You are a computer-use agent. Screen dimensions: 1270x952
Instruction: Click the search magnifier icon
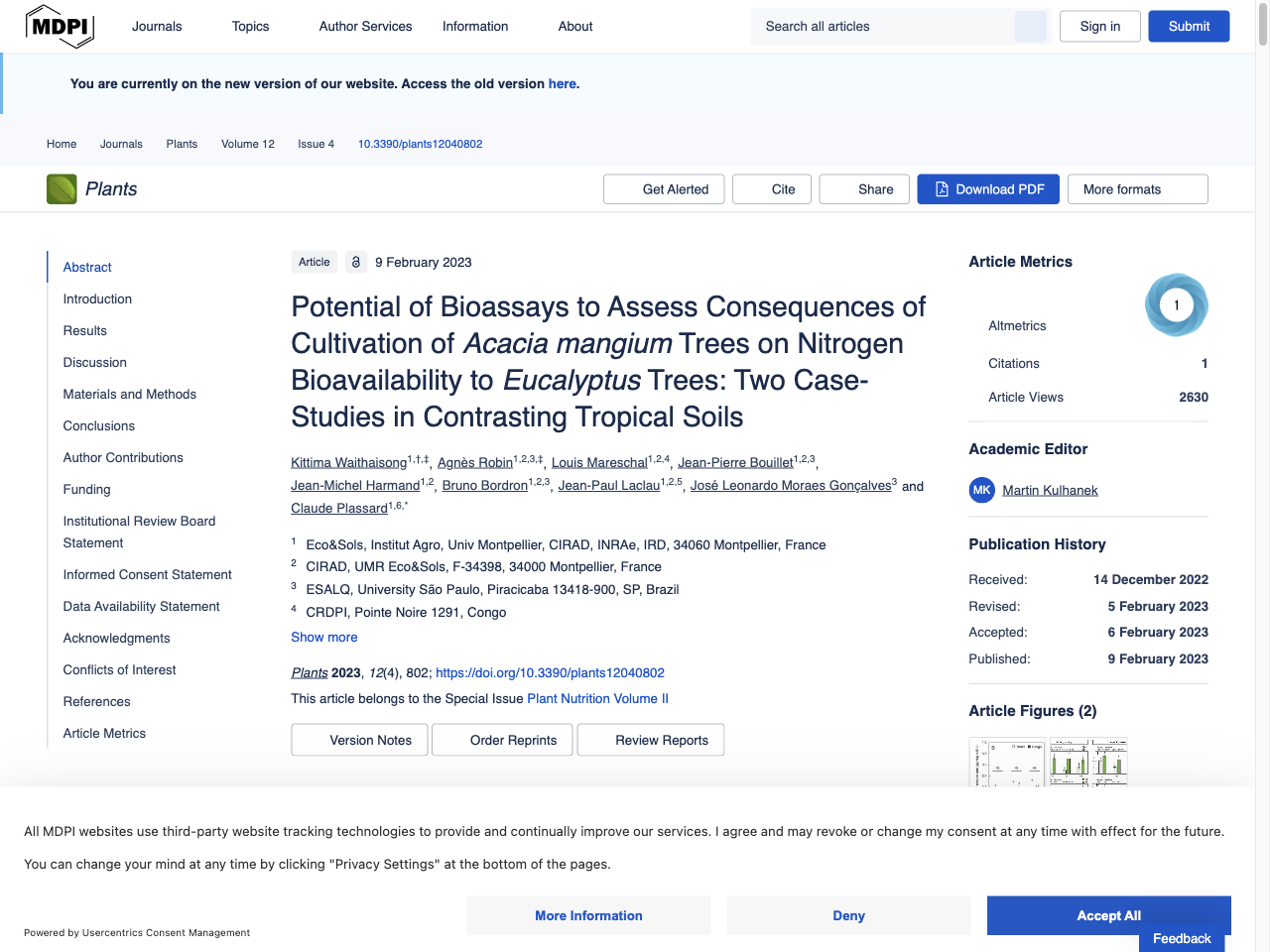1031,26
